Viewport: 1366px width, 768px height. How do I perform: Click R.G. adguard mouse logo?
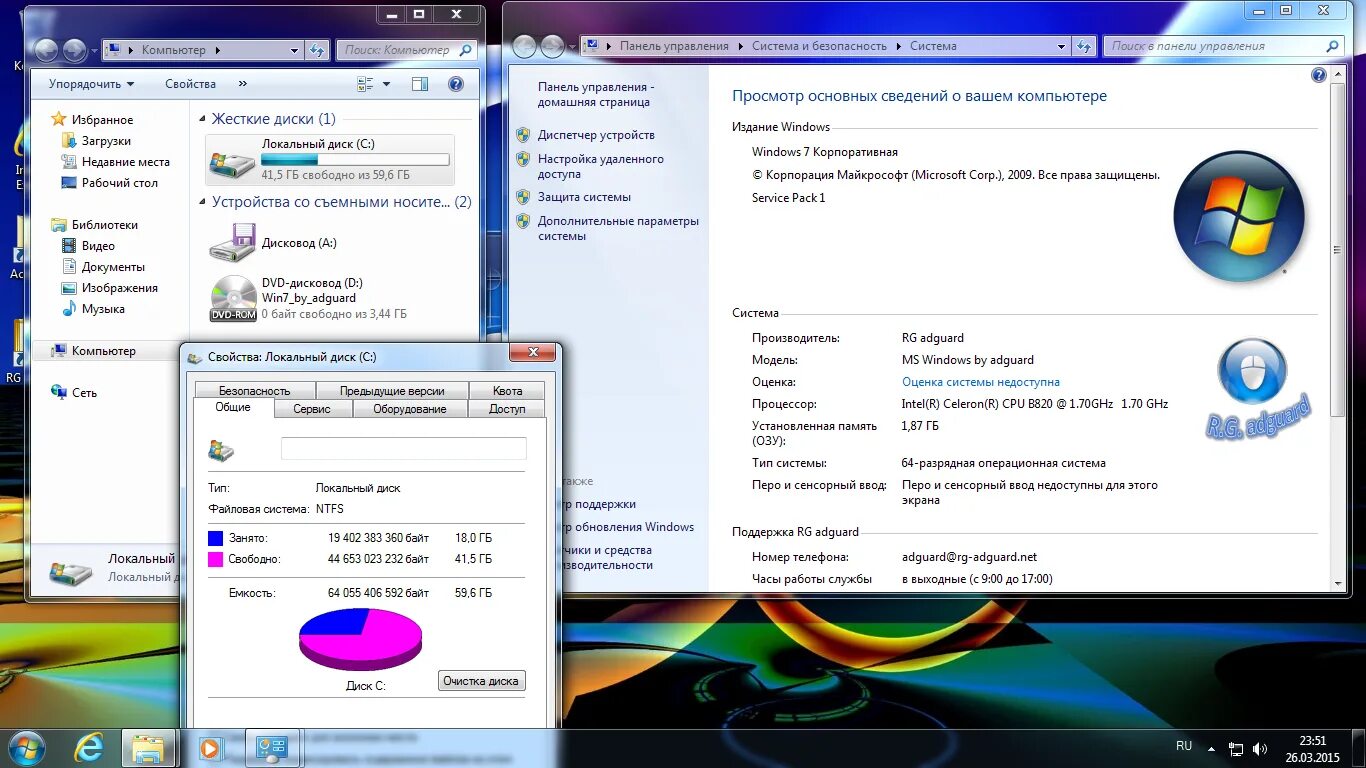coord(1258,389)
